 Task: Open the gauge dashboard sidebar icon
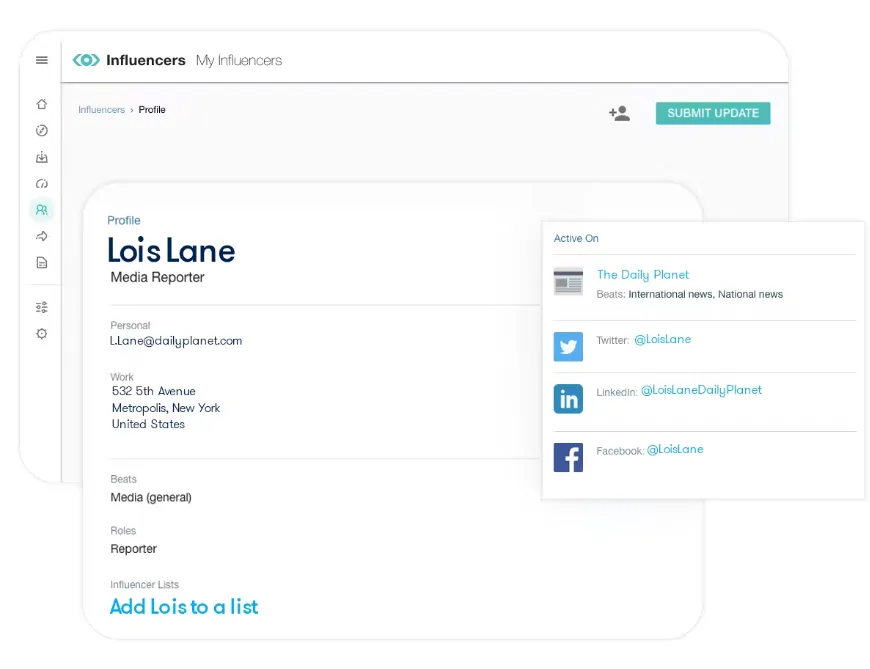[x=42, y=184]
